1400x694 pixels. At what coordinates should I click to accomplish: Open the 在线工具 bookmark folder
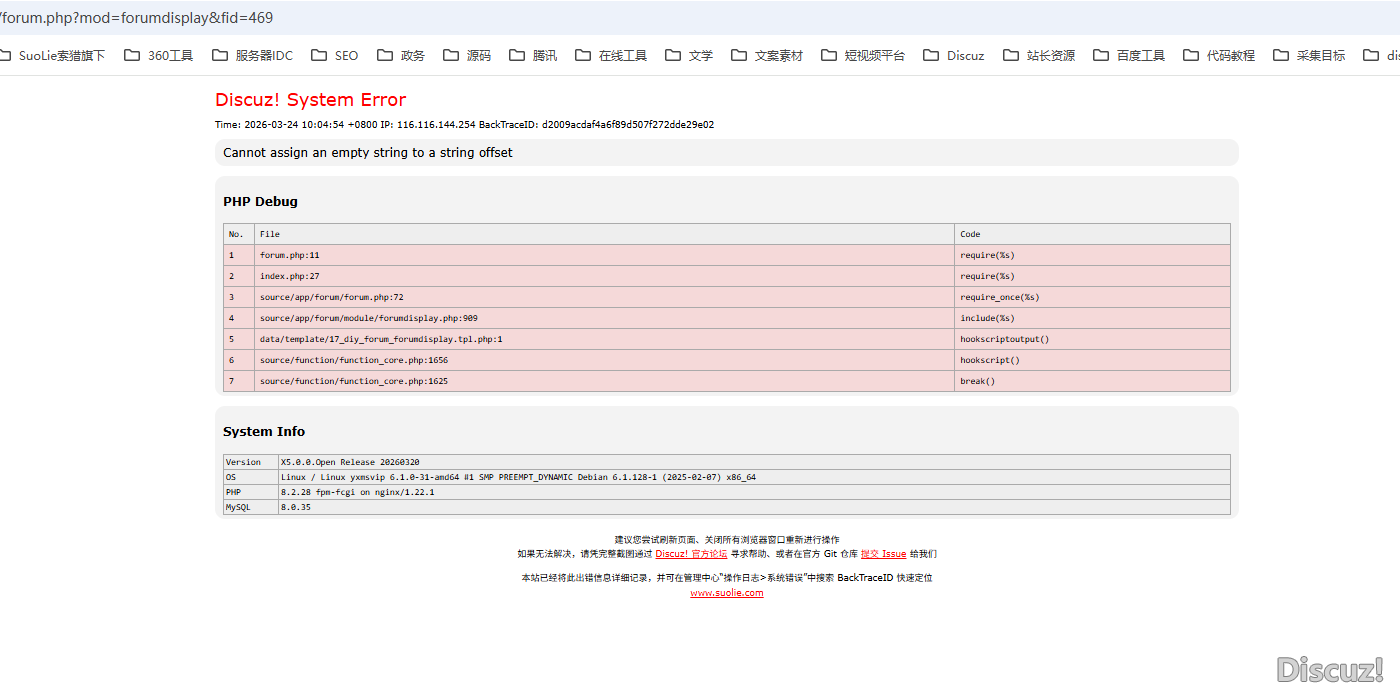[611, 56]
